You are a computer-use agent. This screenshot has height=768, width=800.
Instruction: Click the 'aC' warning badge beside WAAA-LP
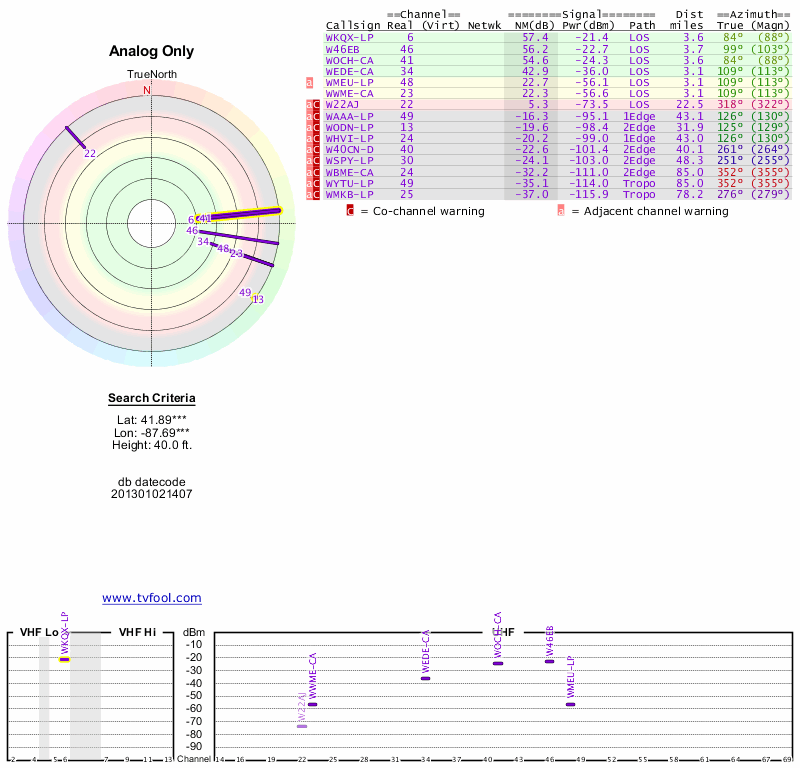pos(313,116)
